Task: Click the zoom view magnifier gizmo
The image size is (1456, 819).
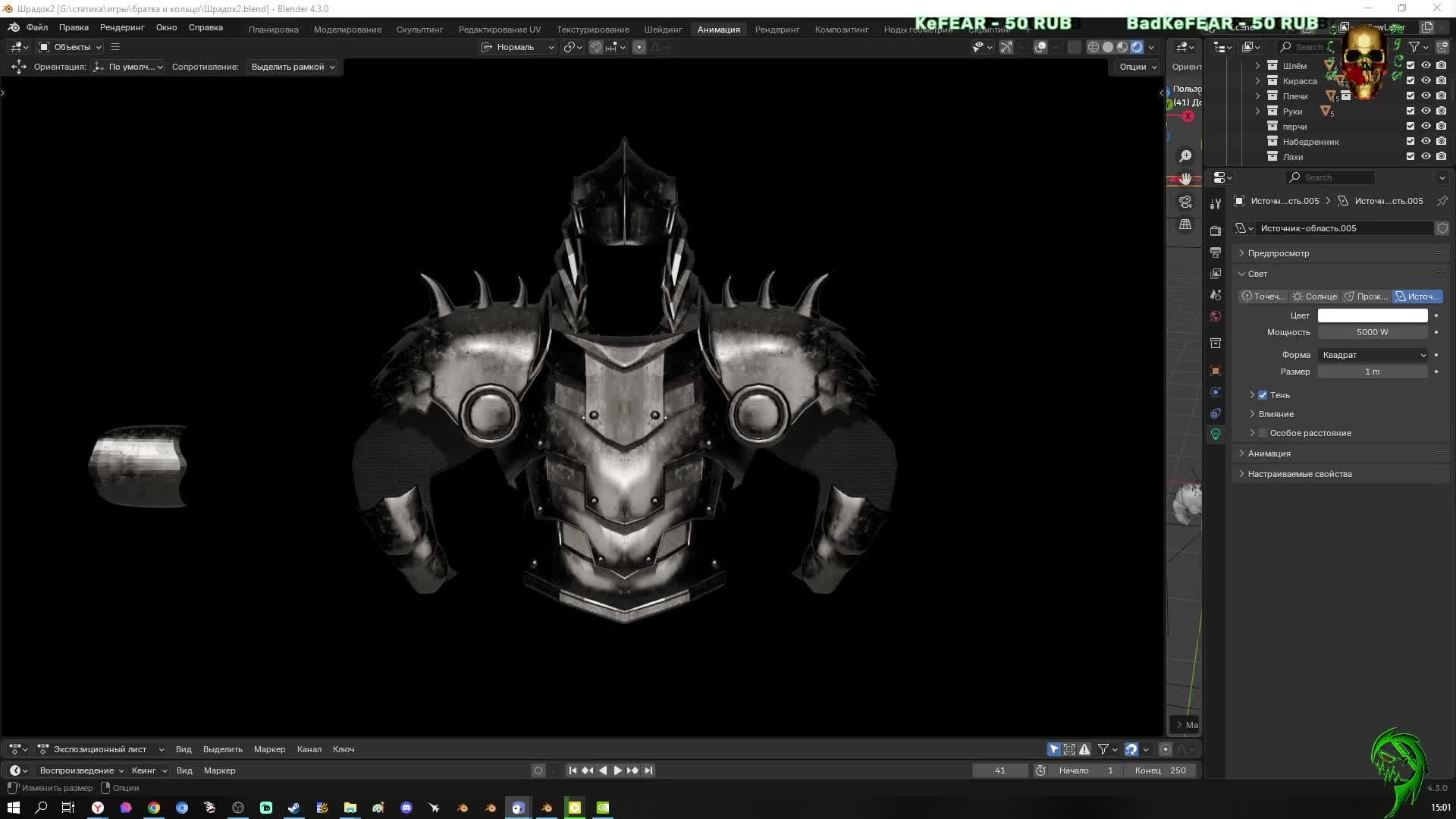Action: pos(1185,156)
